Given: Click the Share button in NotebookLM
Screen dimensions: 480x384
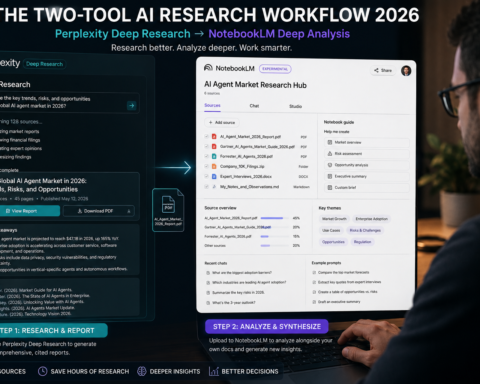Looking at the screenshot, I should tap(383, 70).
